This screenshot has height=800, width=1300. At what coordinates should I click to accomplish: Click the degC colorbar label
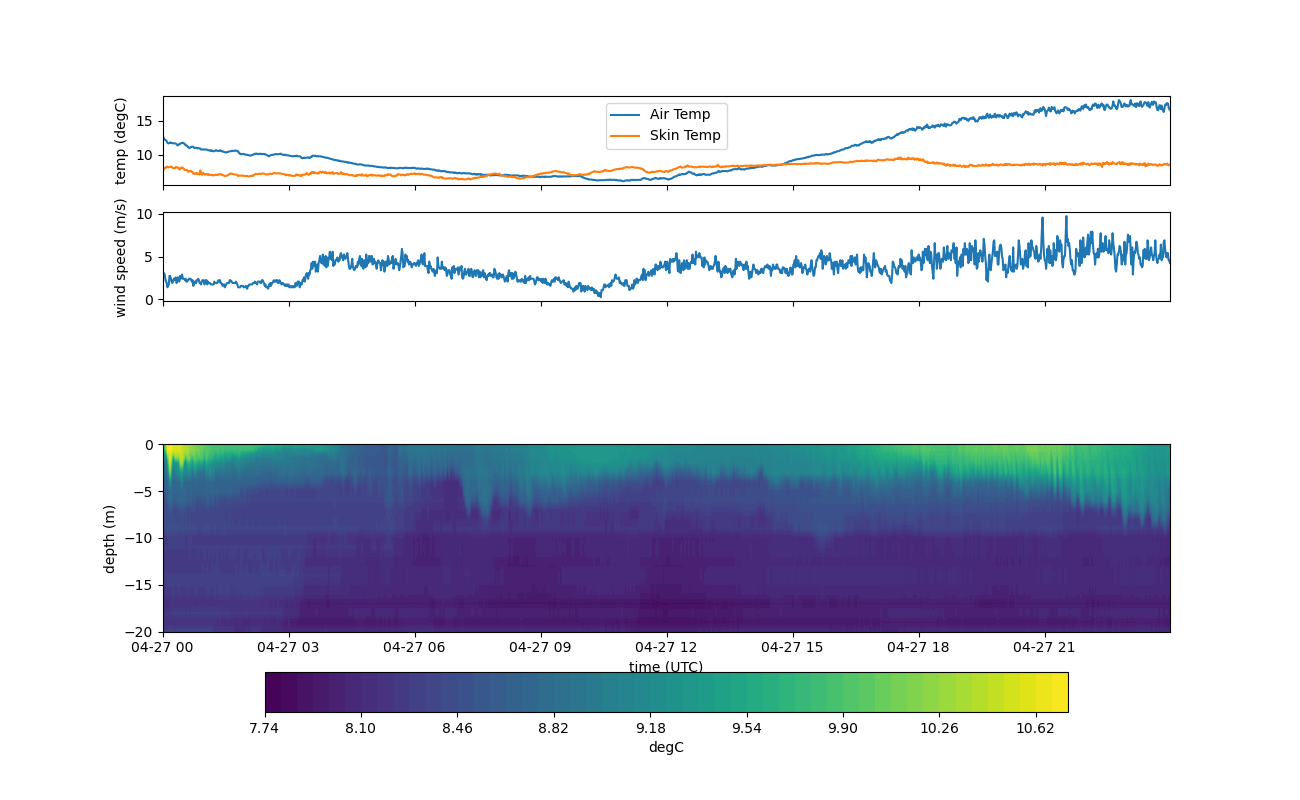[x=666, y=748]
